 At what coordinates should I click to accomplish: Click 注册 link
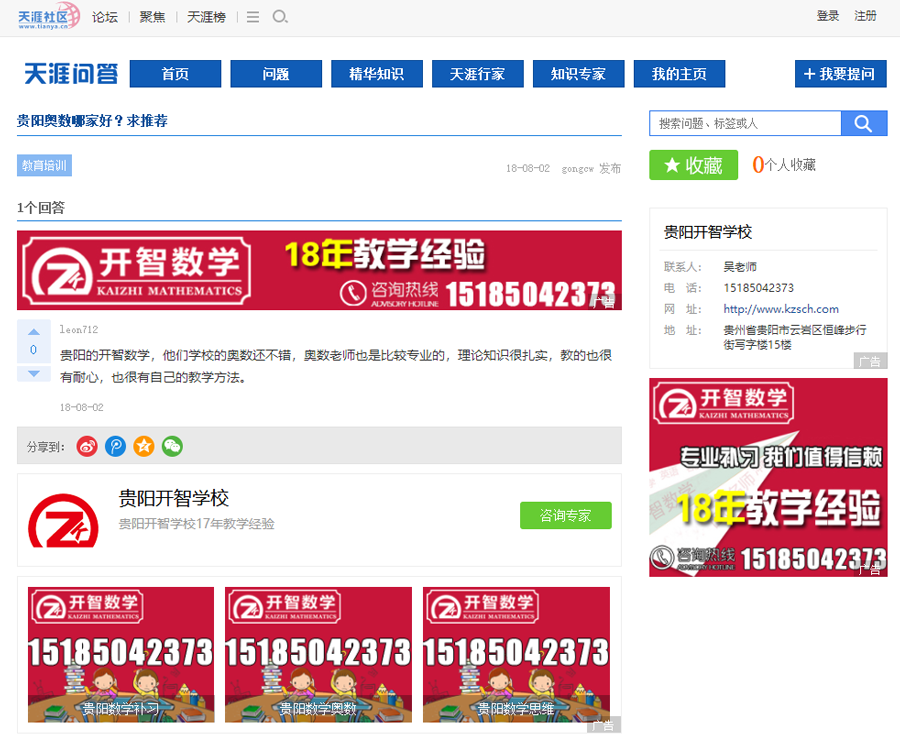(x=866, y=16)
